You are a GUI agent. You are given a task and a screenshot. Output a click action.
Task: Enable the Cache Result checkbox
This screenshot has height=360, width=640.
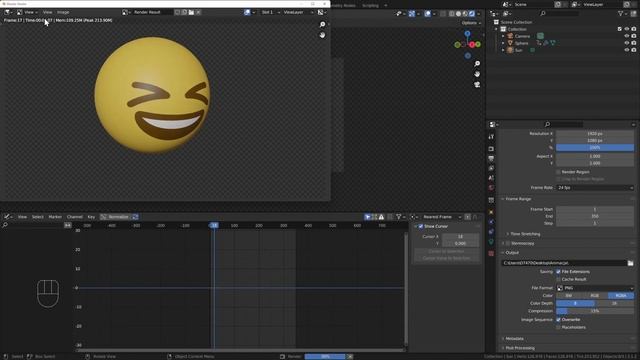pos(558,280)
